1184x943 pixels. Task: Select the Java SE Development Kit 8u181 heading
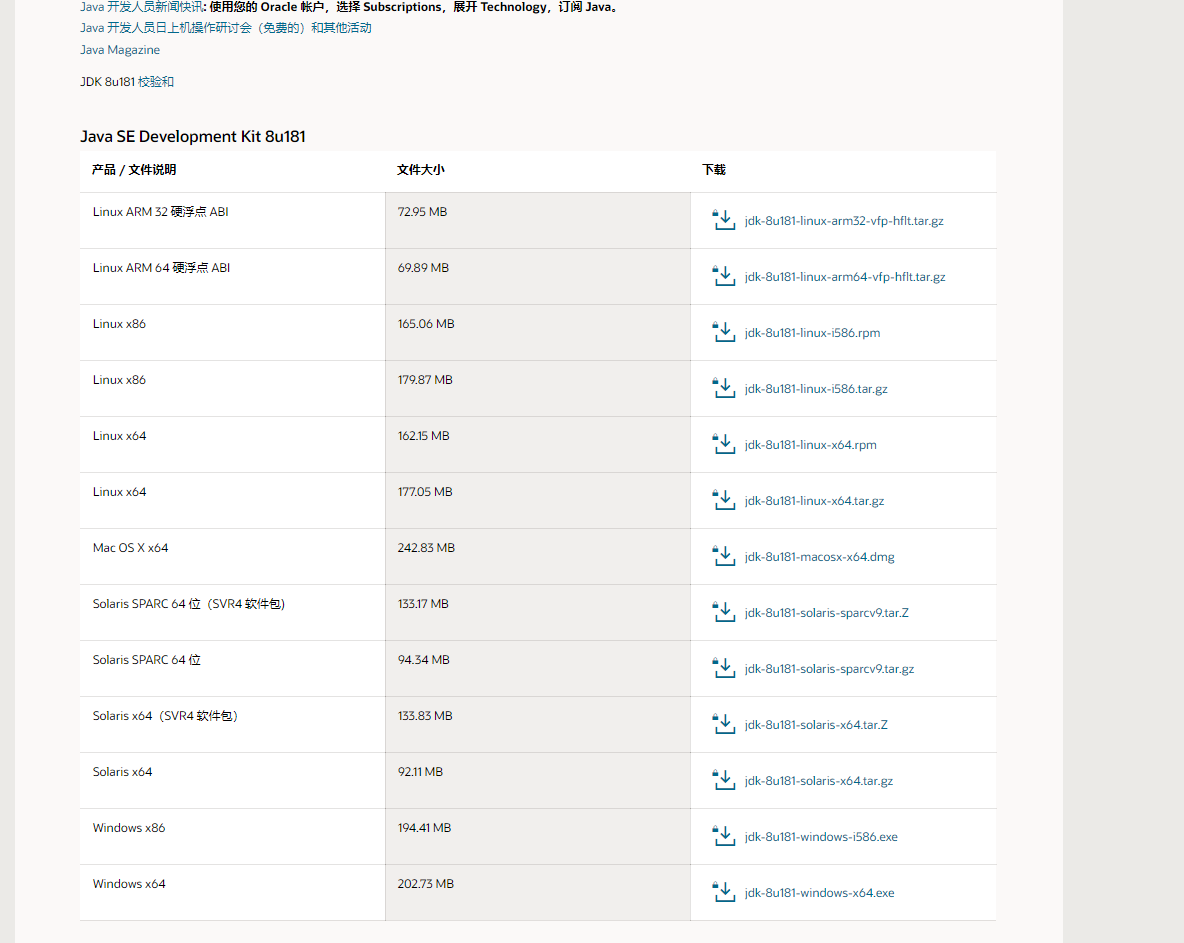coord(193,137)
